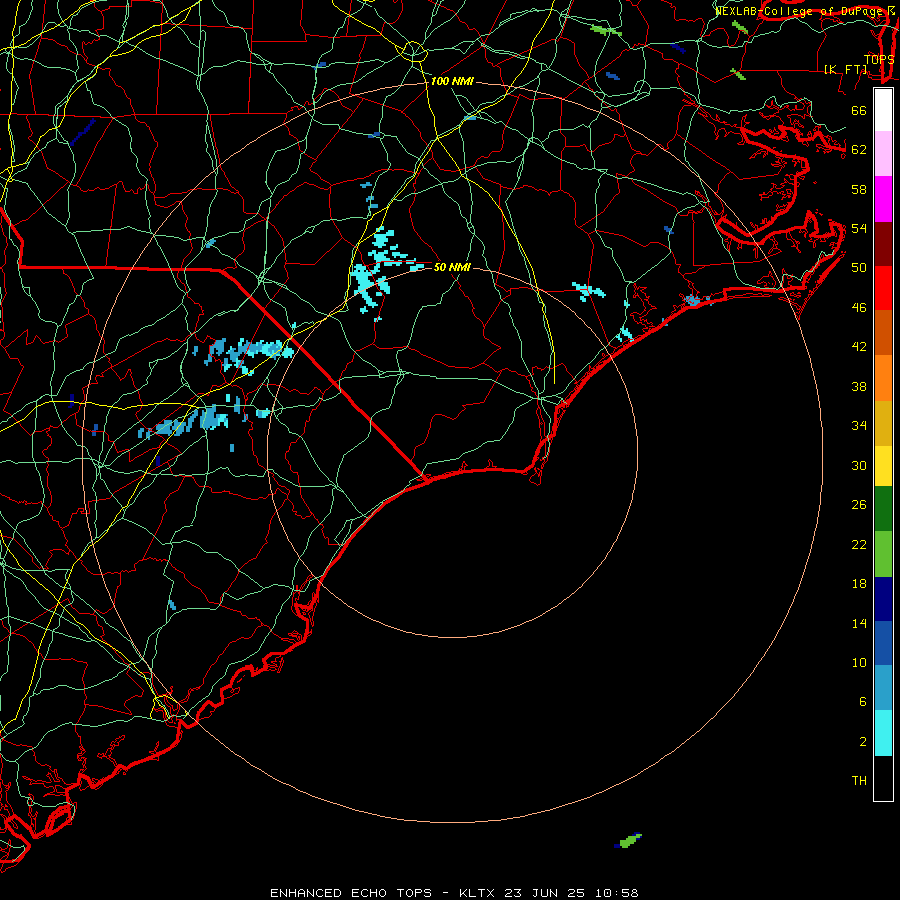Click the orange 42 kft legend swatch
Viewport: 900px width, 900px height.
(883, 378)
